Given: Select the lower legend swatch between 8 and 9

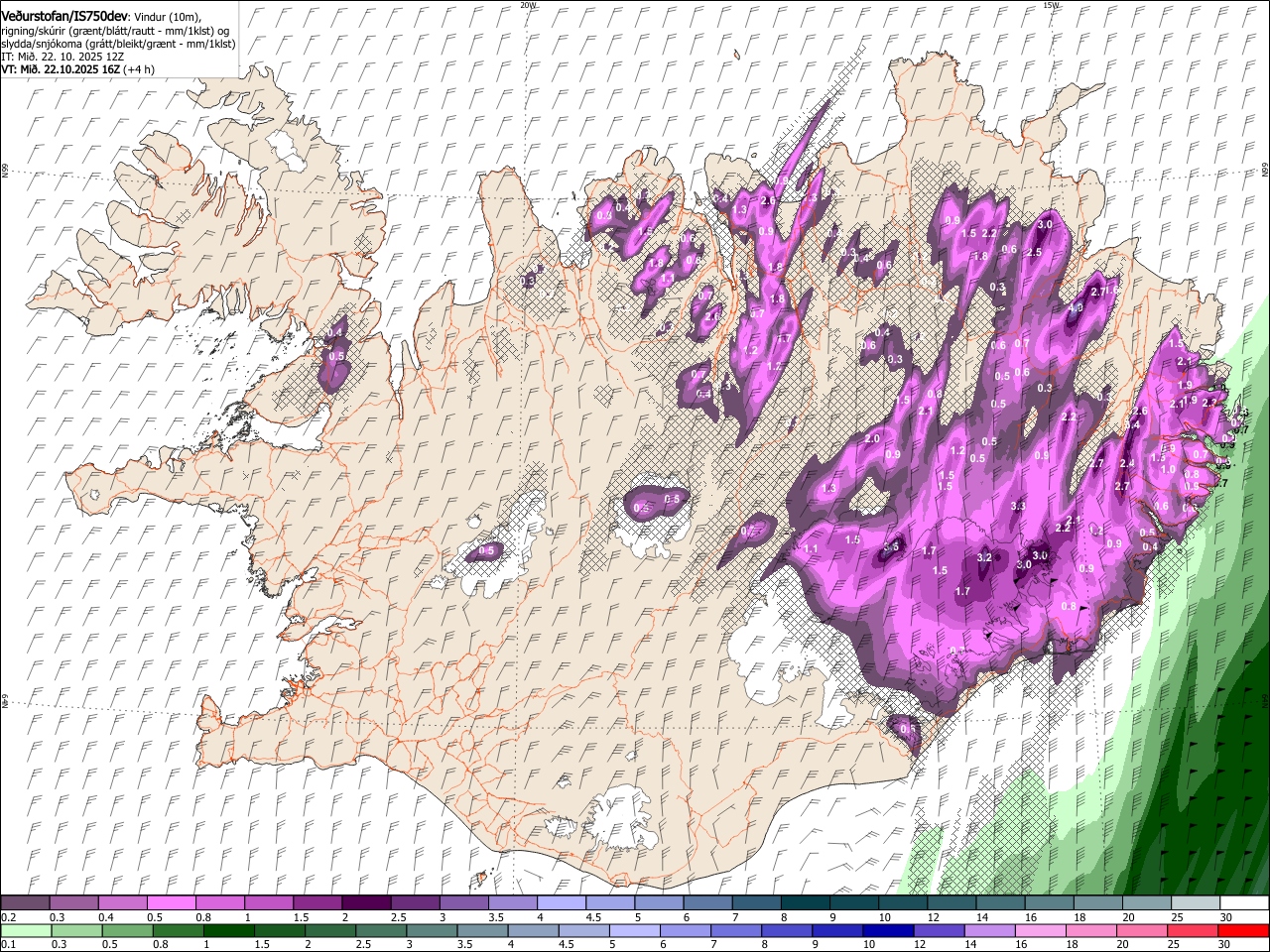Looking at the screenshot, I should point(787,931).
